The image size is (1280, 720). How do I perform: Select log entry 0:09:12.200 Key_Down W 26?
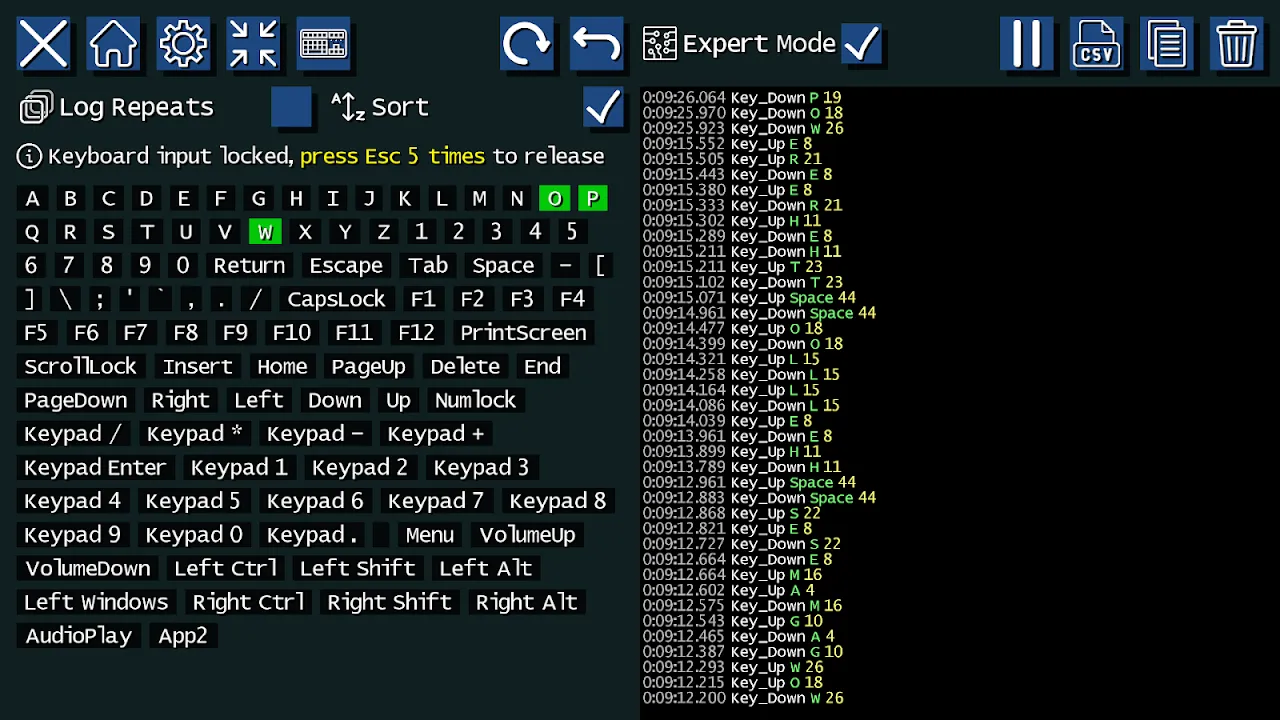743,698
